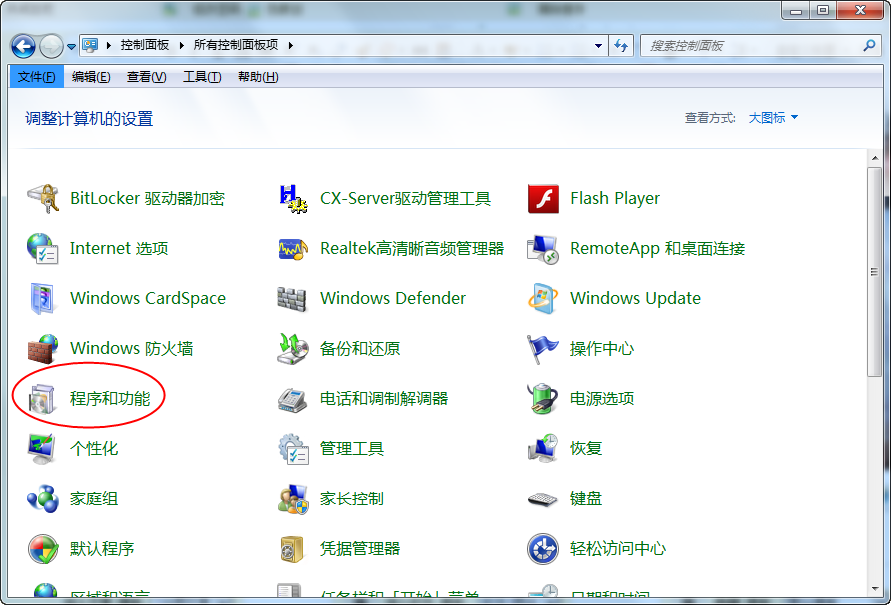Screen dimensions: 891x605
Task: Click the 恢复 recovery icon
Action: point(543,448)
